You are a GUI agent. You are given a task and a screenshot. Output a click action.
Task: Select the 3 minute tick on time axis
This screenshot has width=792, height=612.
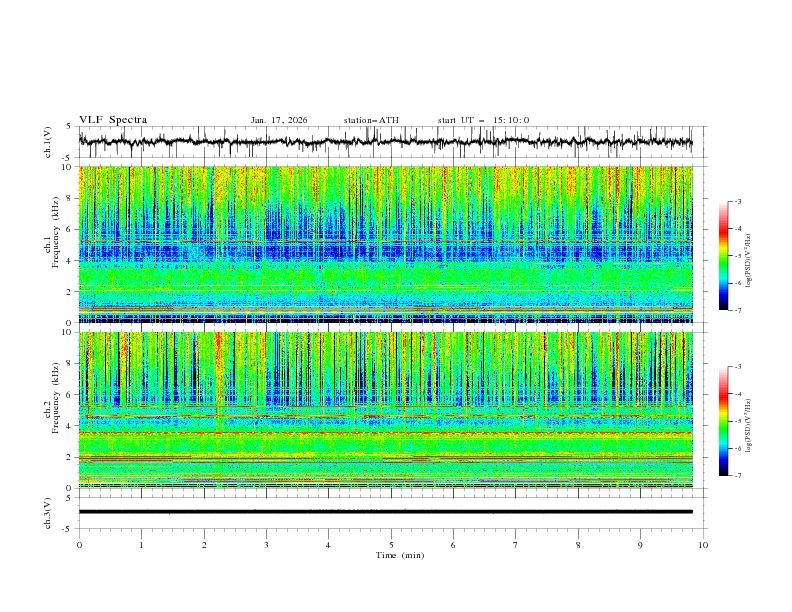[x=266, y=544]
